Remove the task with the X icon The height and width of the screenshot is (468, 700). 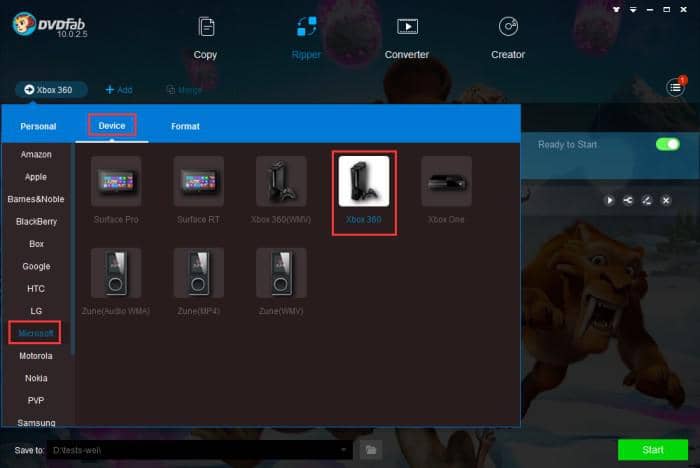click(x=666, y=201)
